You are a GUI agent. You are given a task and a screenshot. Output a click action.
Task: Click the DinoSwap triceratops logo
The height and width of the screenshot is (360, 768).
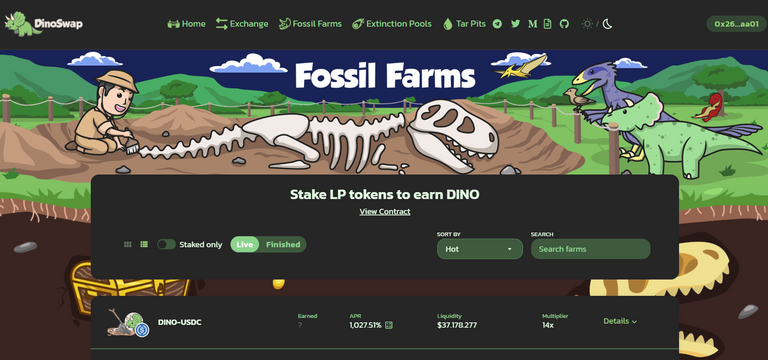click(x=44, y=24)
